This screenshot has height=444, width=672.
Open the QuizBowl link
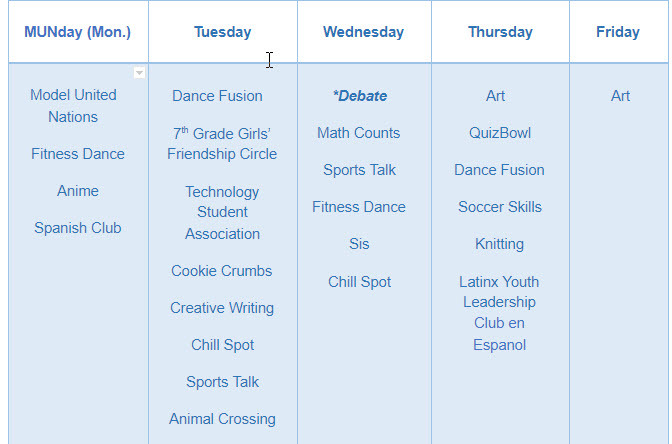click(x=500, y=133)
